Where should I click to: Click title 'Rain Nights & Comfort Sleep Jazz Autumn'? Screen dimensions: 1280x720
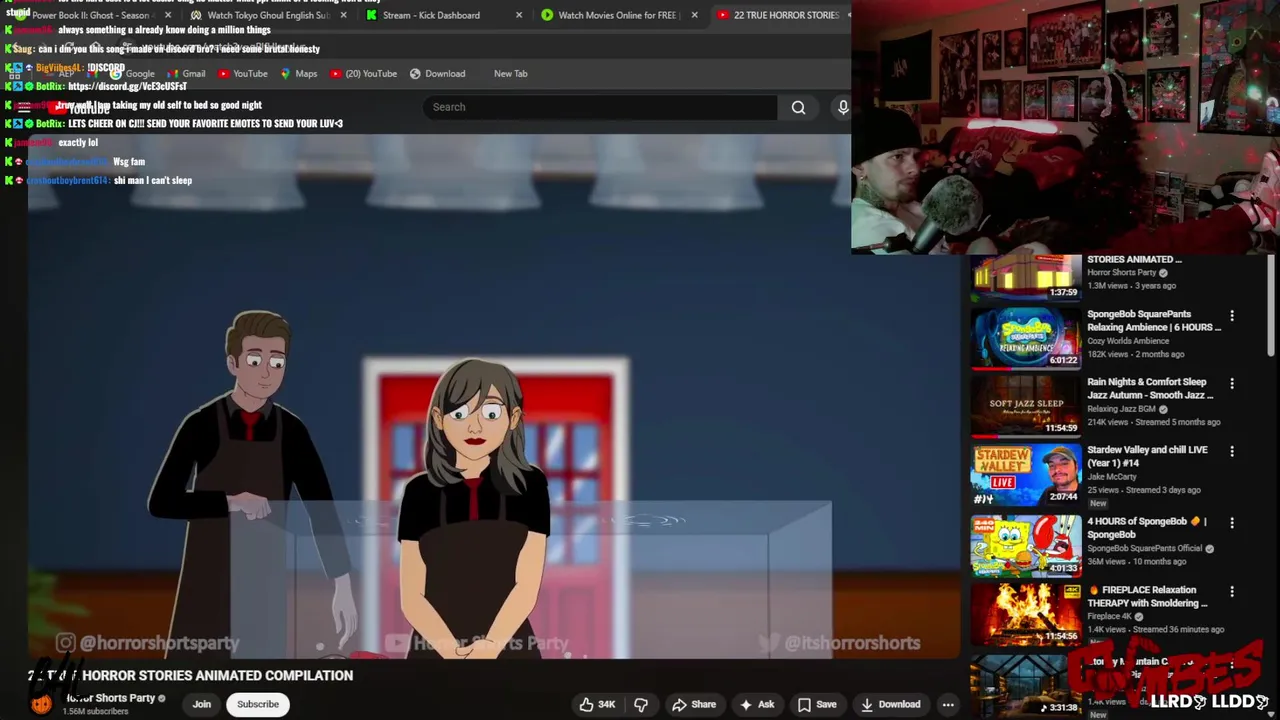coord(1150,388)
